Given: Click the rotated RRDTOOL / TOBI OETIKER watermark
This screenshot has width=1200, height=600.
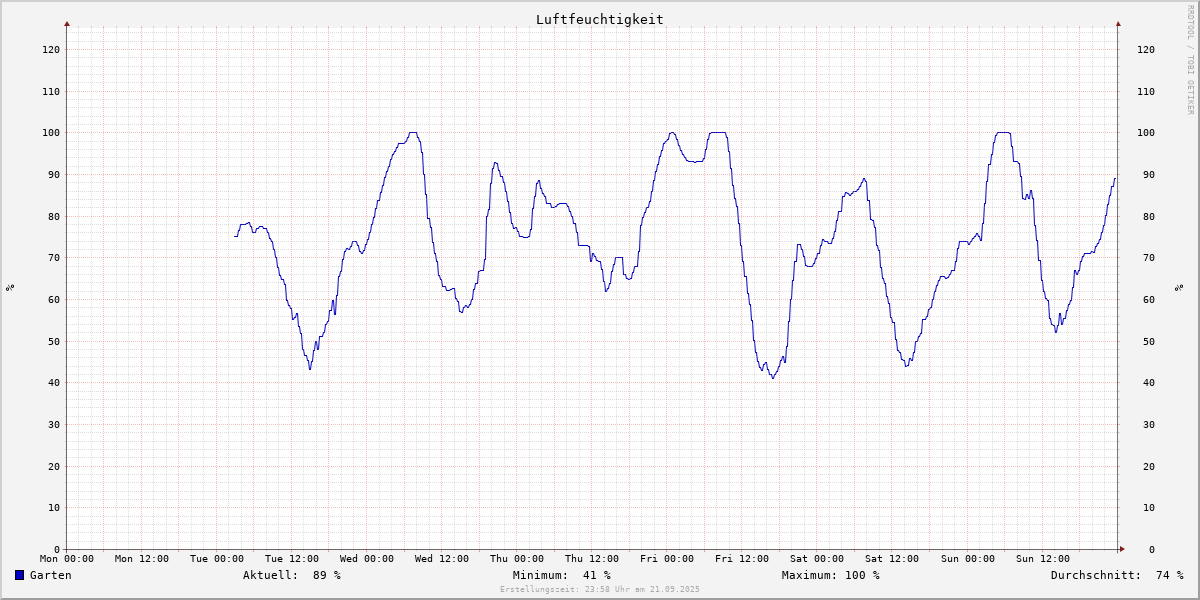Looking at the screenshot, I should [x=1190, y=58].
